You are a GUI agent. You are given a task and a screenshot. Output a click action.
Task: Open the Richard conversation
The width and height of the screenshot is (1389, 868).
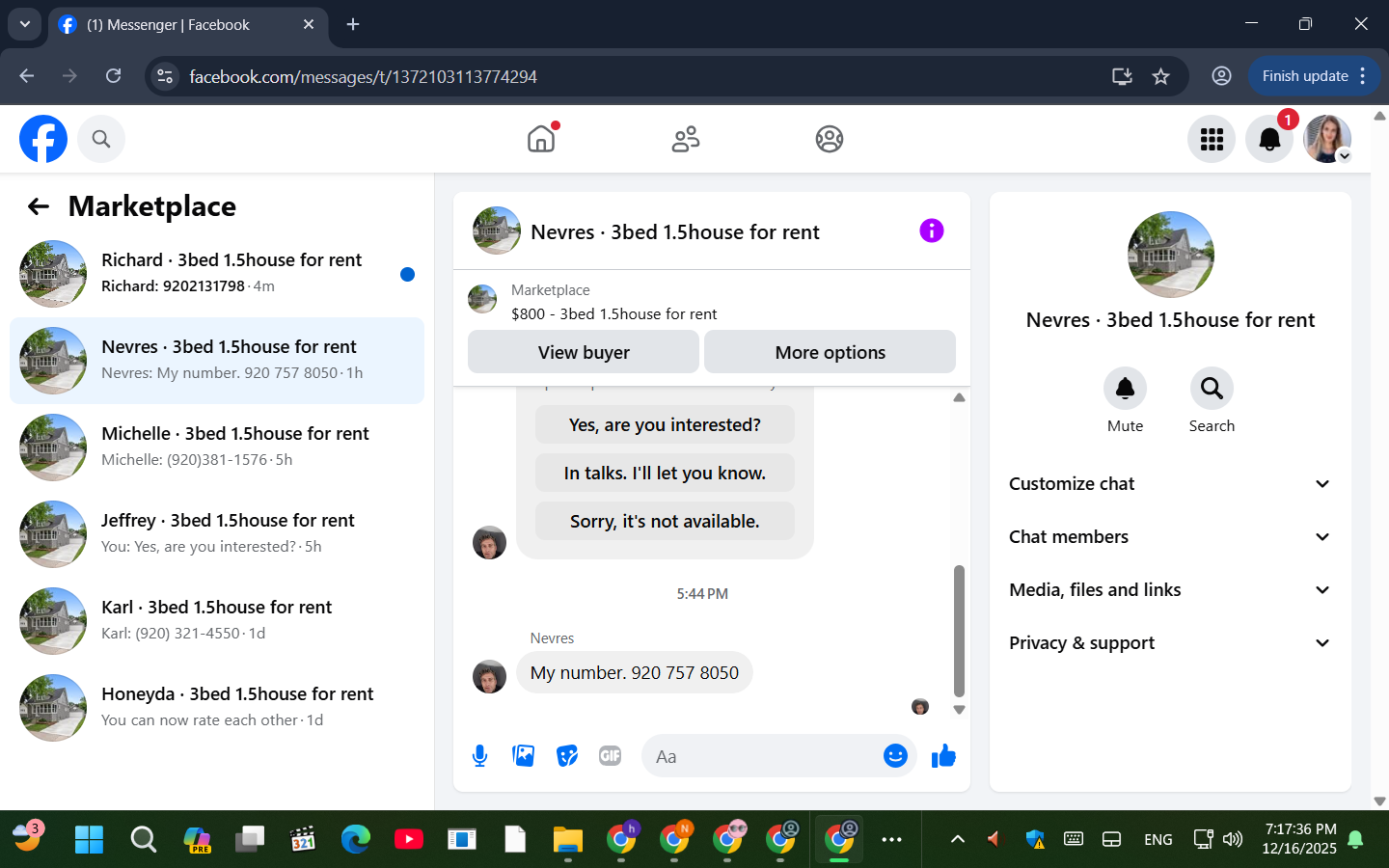click(x=217, y=274)
